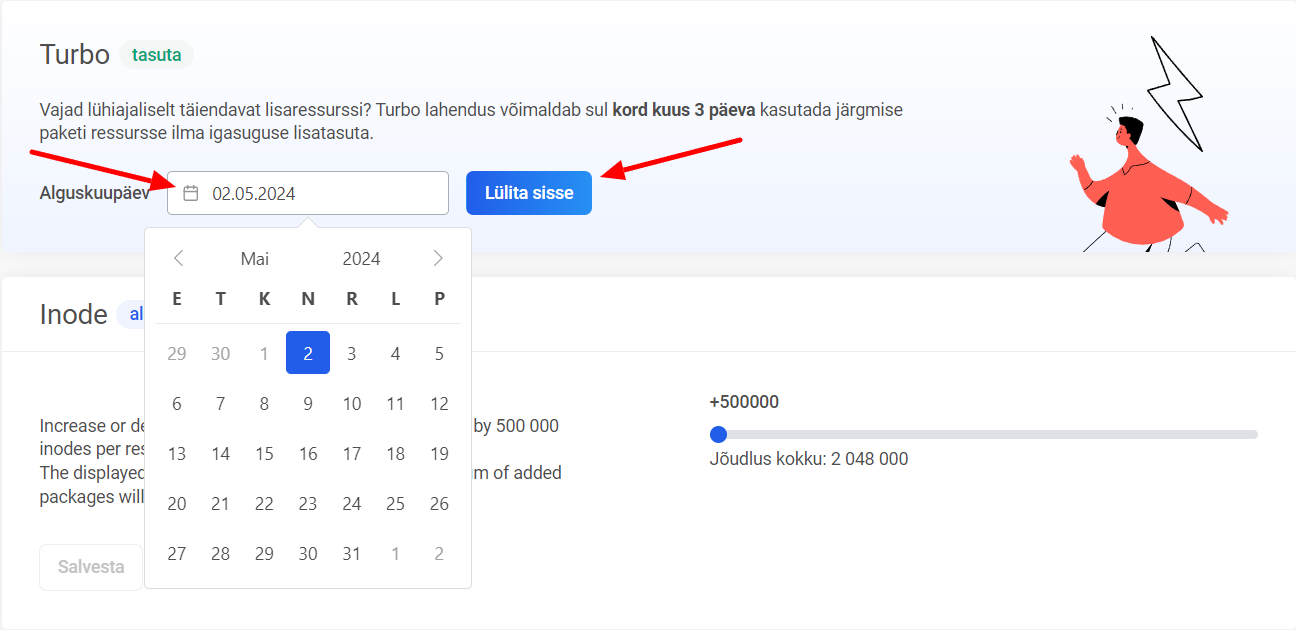Click the calendar icon in date field

pos(191,193)
